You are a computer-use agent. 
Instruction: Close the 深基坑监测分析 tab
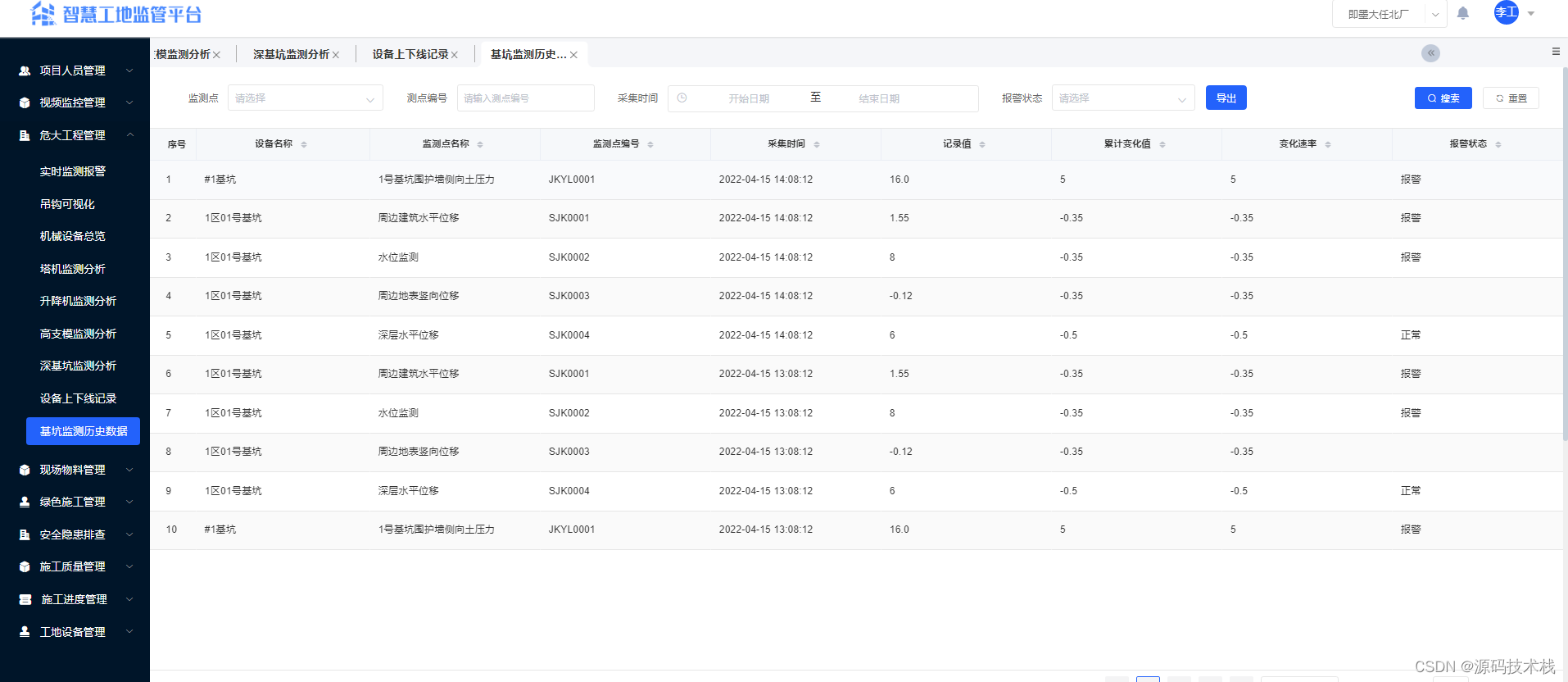(x=336, y=55)
